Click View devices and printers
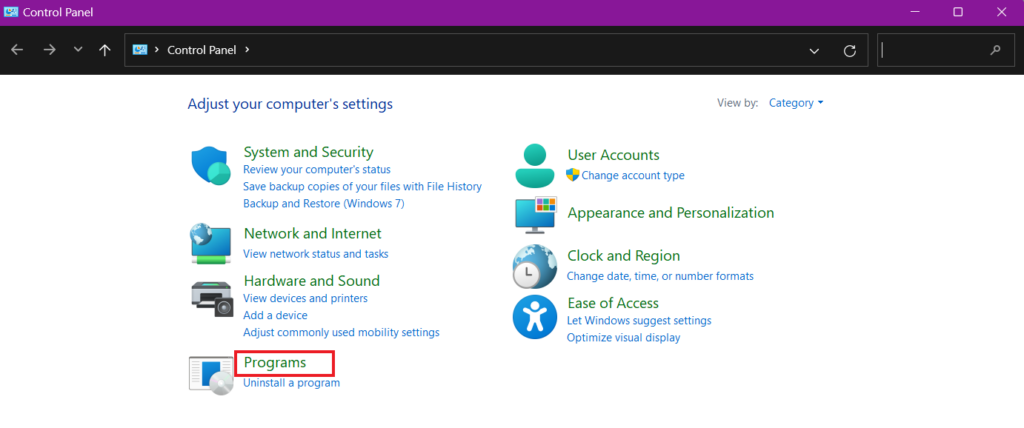 [305, 299]
